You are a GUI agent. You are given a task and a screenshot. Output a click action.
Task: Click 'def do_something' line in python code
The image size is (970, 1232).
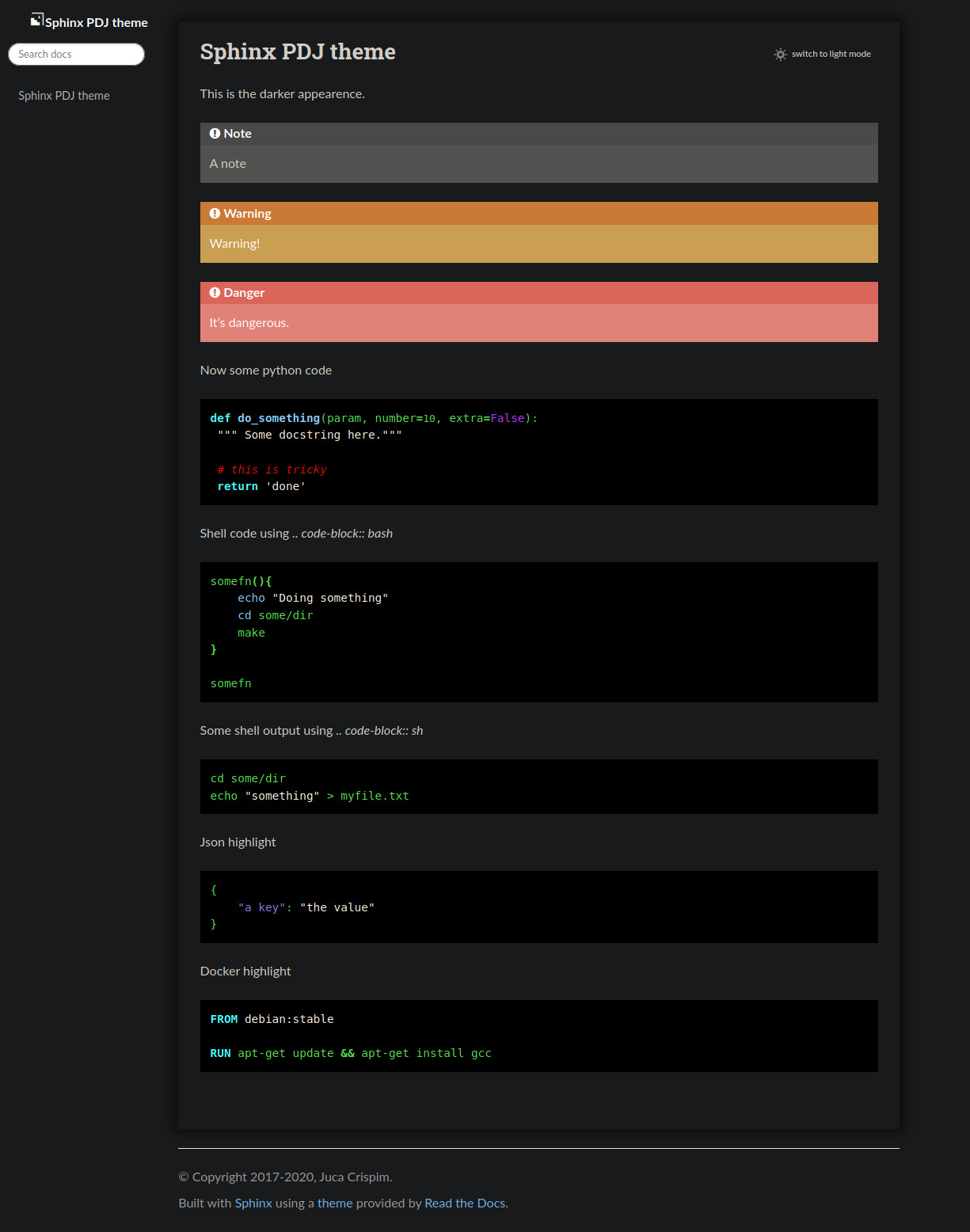(x=374, y=418)
